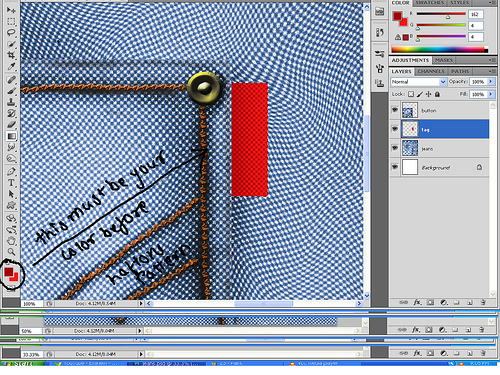Select the Pen tool

click(x=11, y=171)
